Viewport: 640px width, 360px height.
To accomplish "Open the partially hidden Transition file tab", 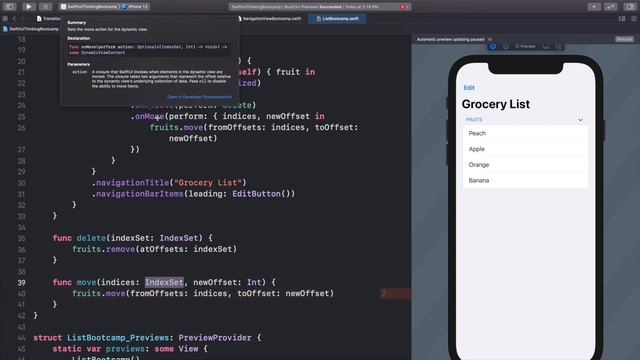I will [x=48, y=18].
